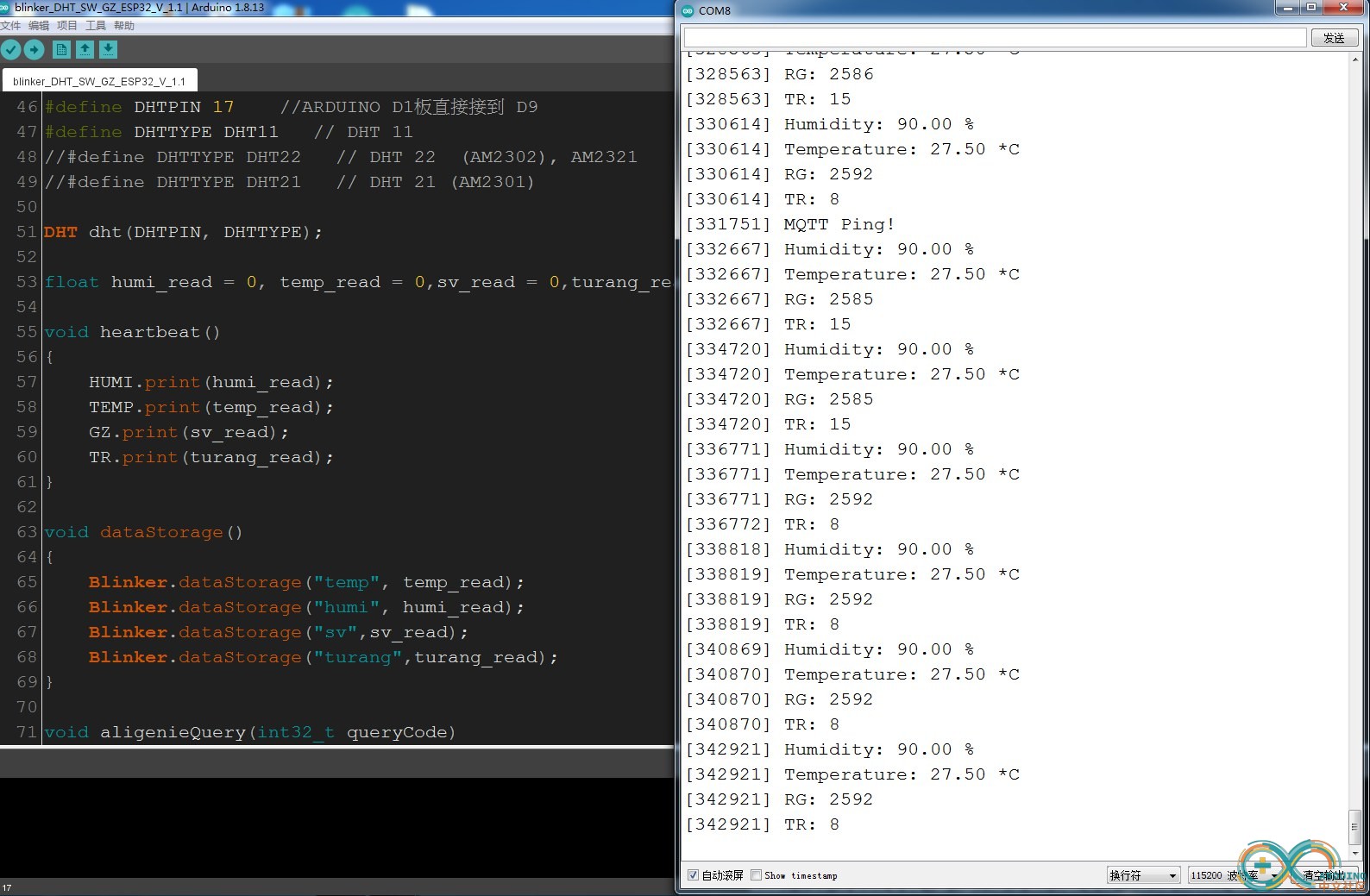Create a new sketch with the New icon

click(x=61, y=50)
